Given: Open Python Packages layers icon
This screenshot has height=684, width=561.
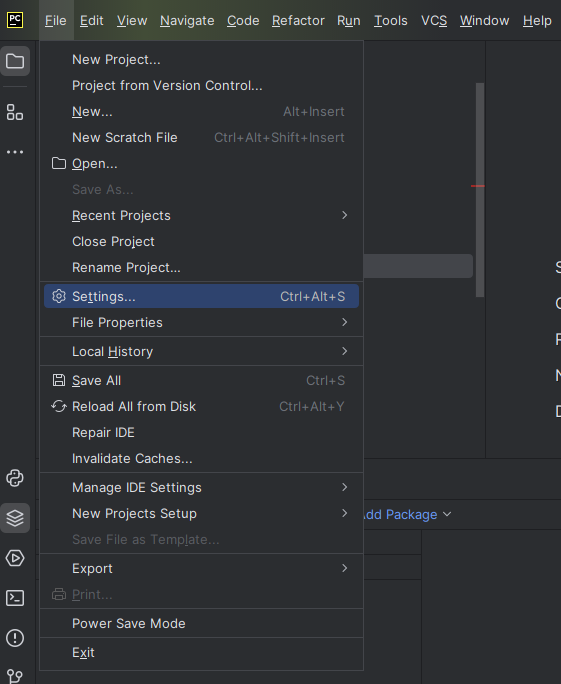Looking at the screenshot, I should [15, 518].
